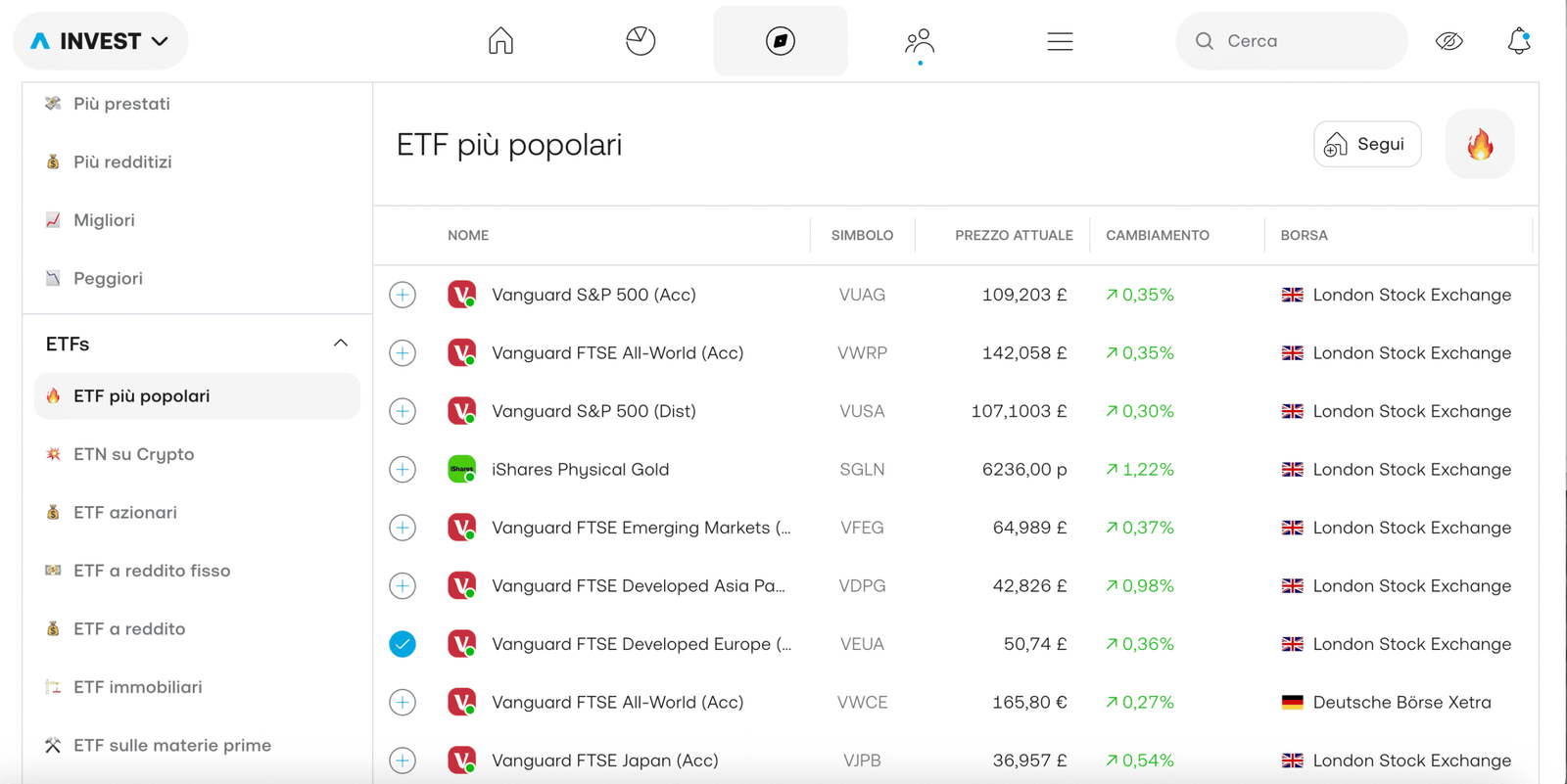Viewport: 1567px width, 784px height.
Task: Add VWRP Vanguard FTSE All-World to watchlist
Action: [403, 353]
